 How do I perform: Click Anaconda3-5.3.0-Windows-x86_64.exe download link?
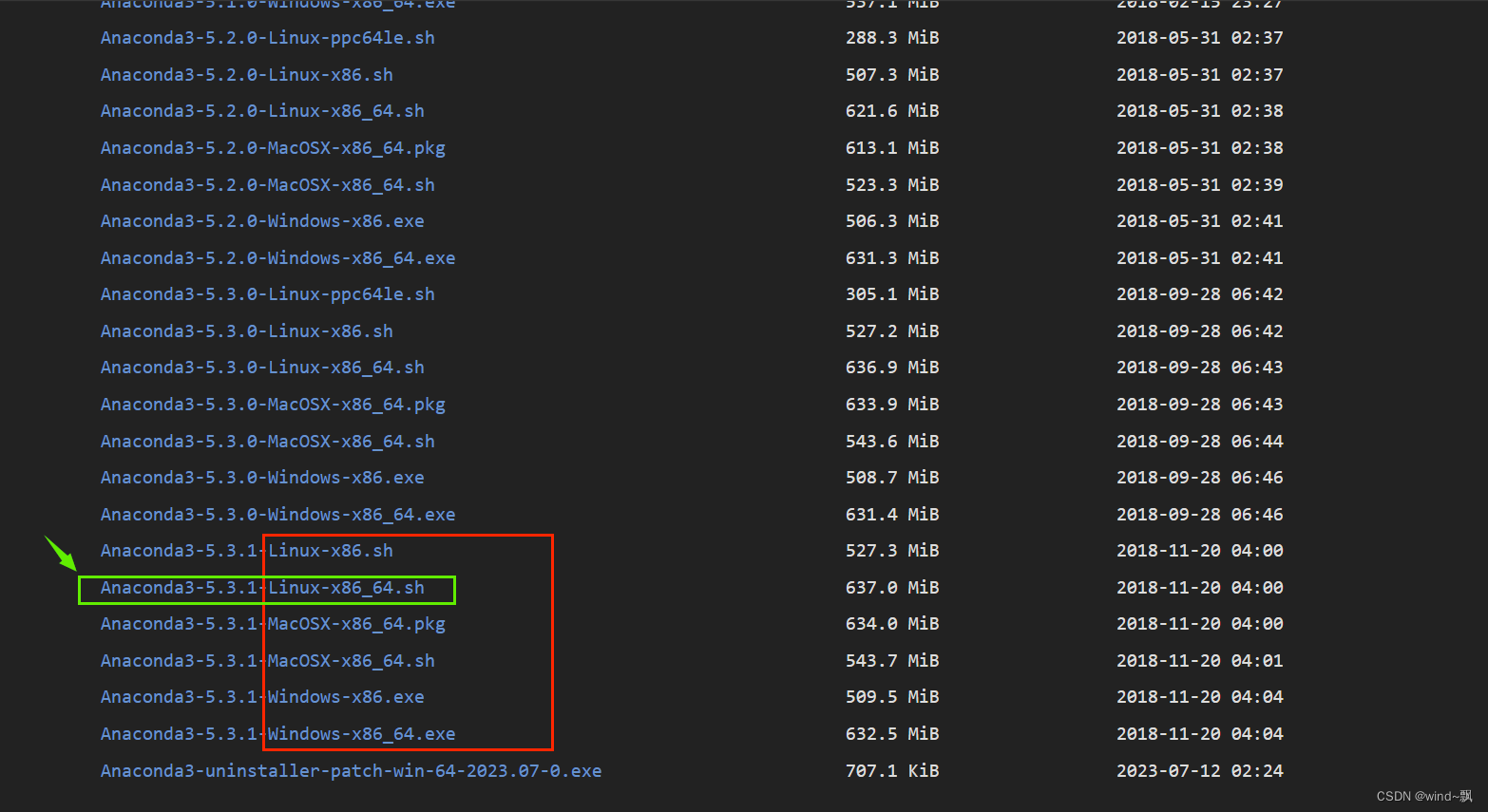coord(277,514)
